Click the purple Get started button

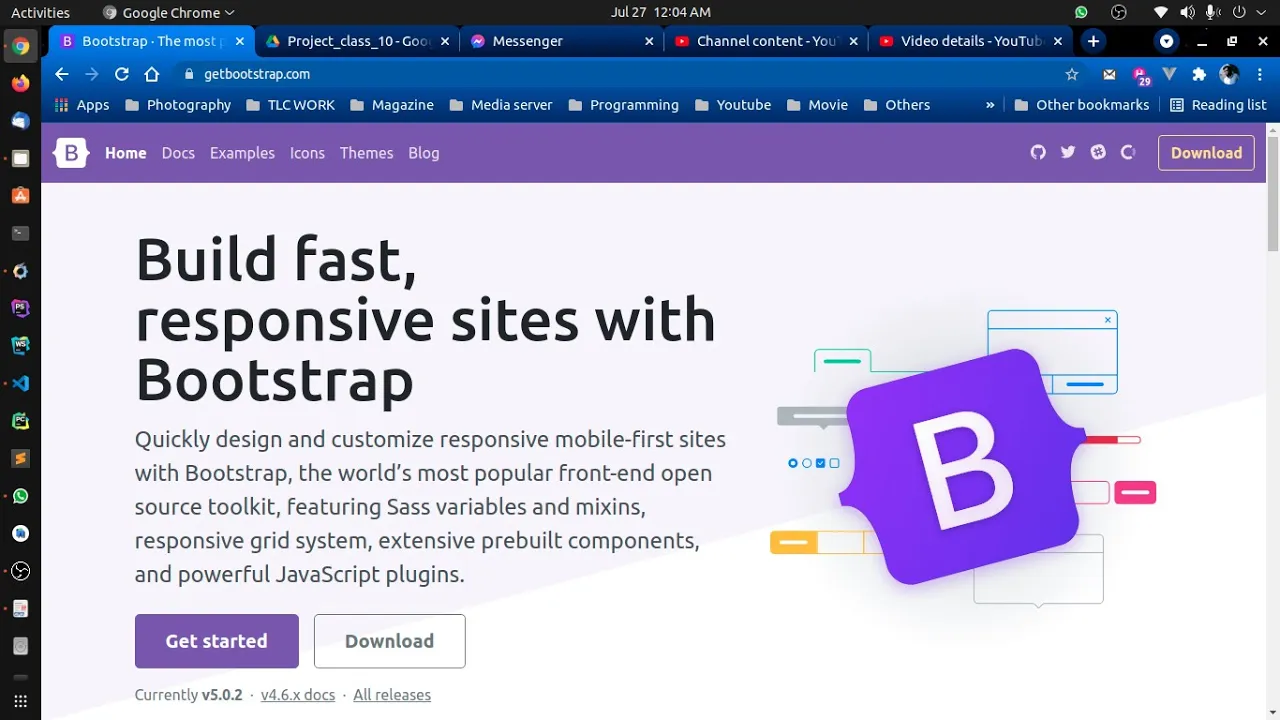pos(217,641)
